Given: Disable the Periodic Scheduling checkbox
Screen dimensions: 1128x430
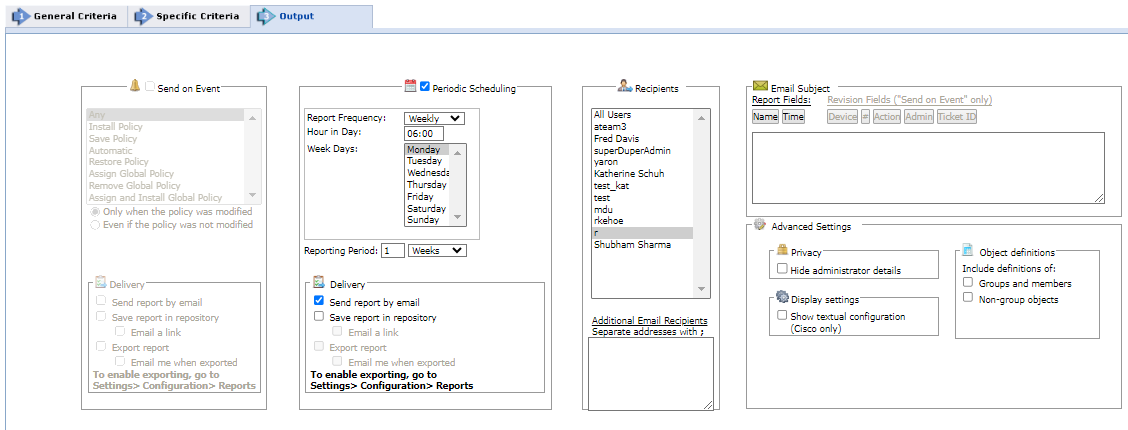Looking at the screenshot, I should point(426,87).
